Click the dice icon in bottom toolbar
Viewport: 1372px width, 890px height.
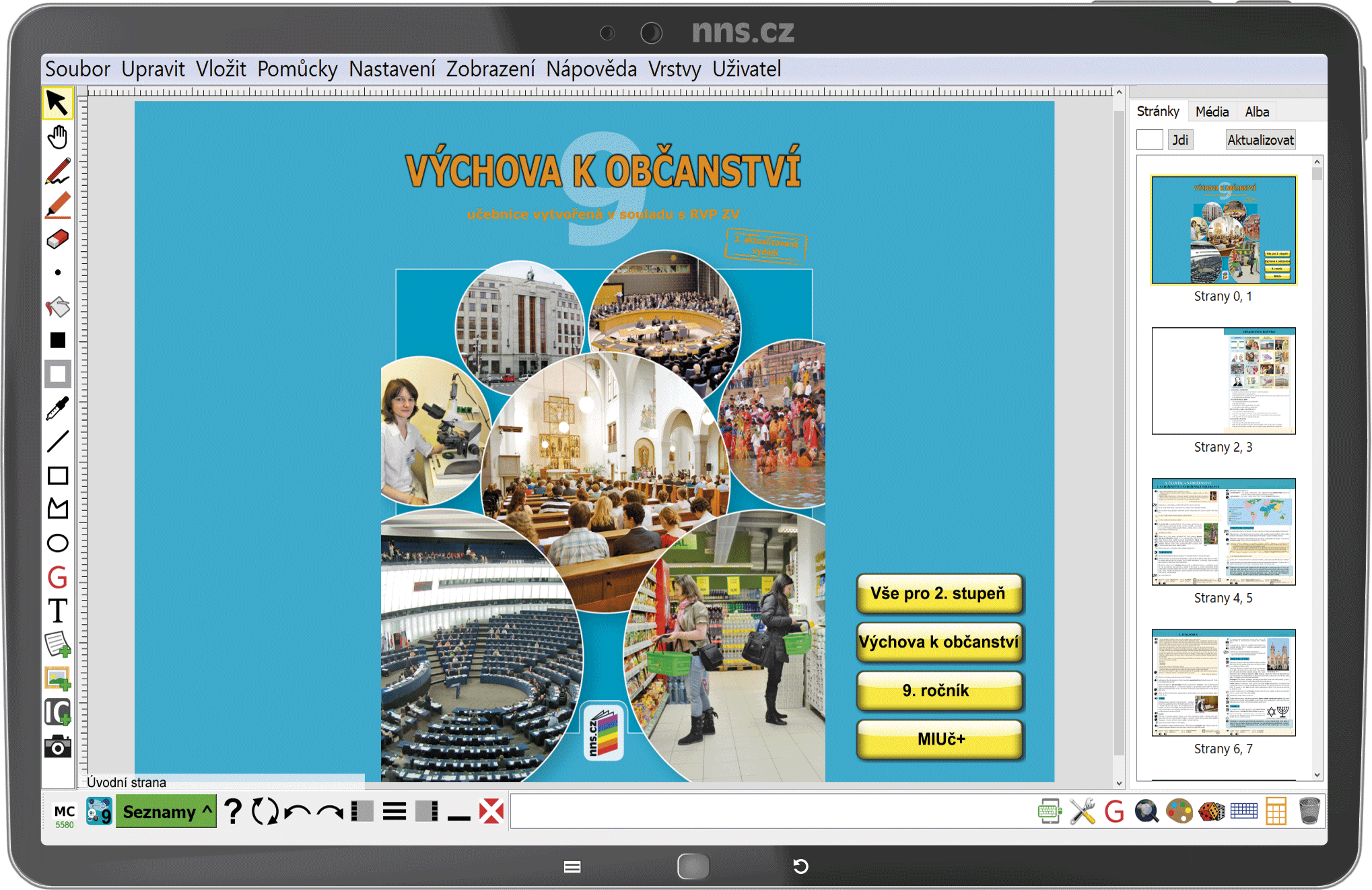tap(1211, 811)
